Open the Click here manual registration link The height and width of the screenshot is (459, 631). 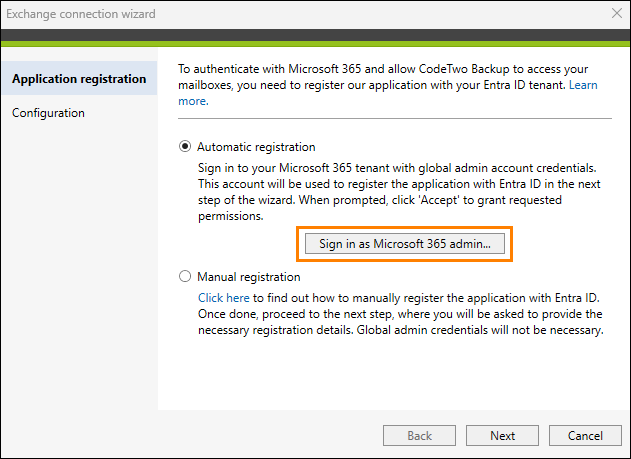coord(224,298)
